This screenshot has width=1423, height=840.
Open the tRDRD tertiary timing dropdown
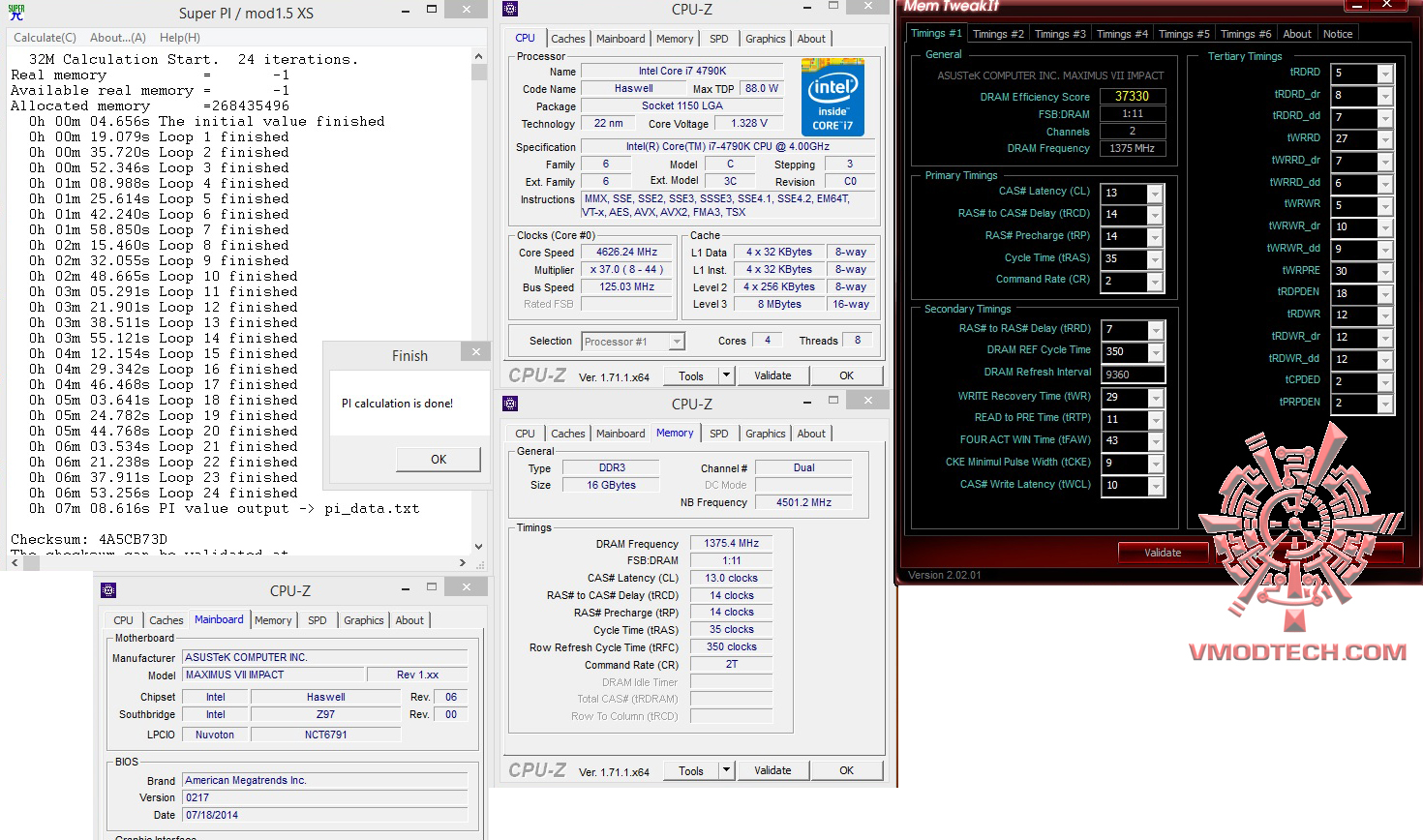(x=1385, y=75)
